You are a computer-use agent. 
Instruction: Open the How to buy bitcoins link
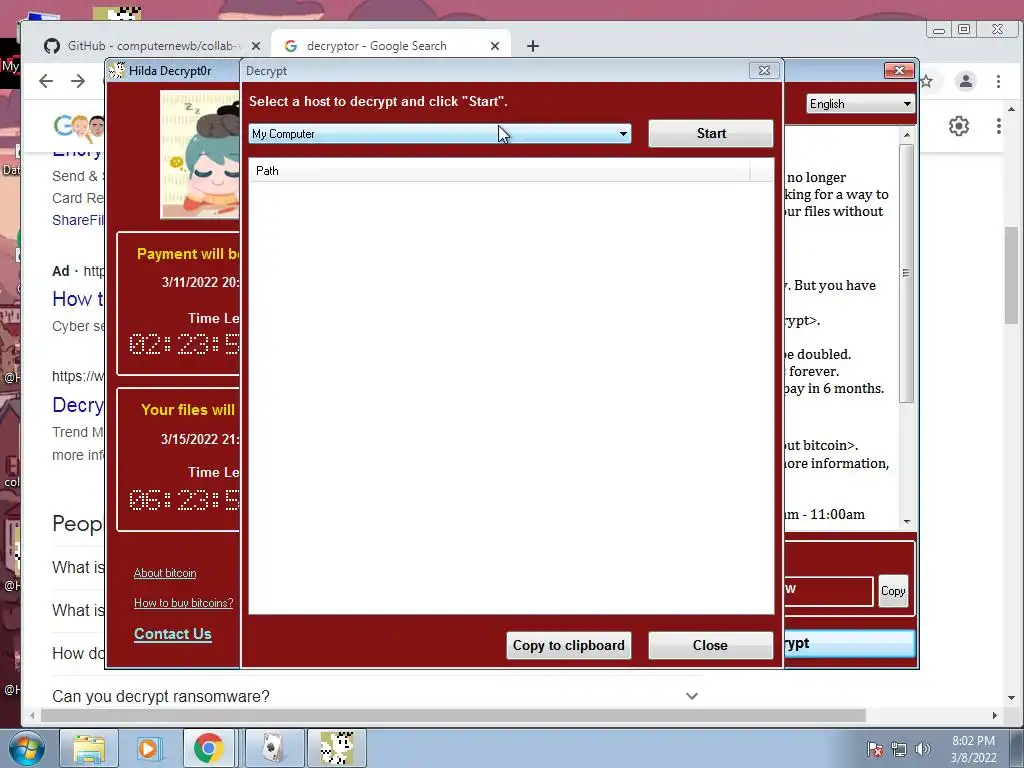click(x=184, y=603)
